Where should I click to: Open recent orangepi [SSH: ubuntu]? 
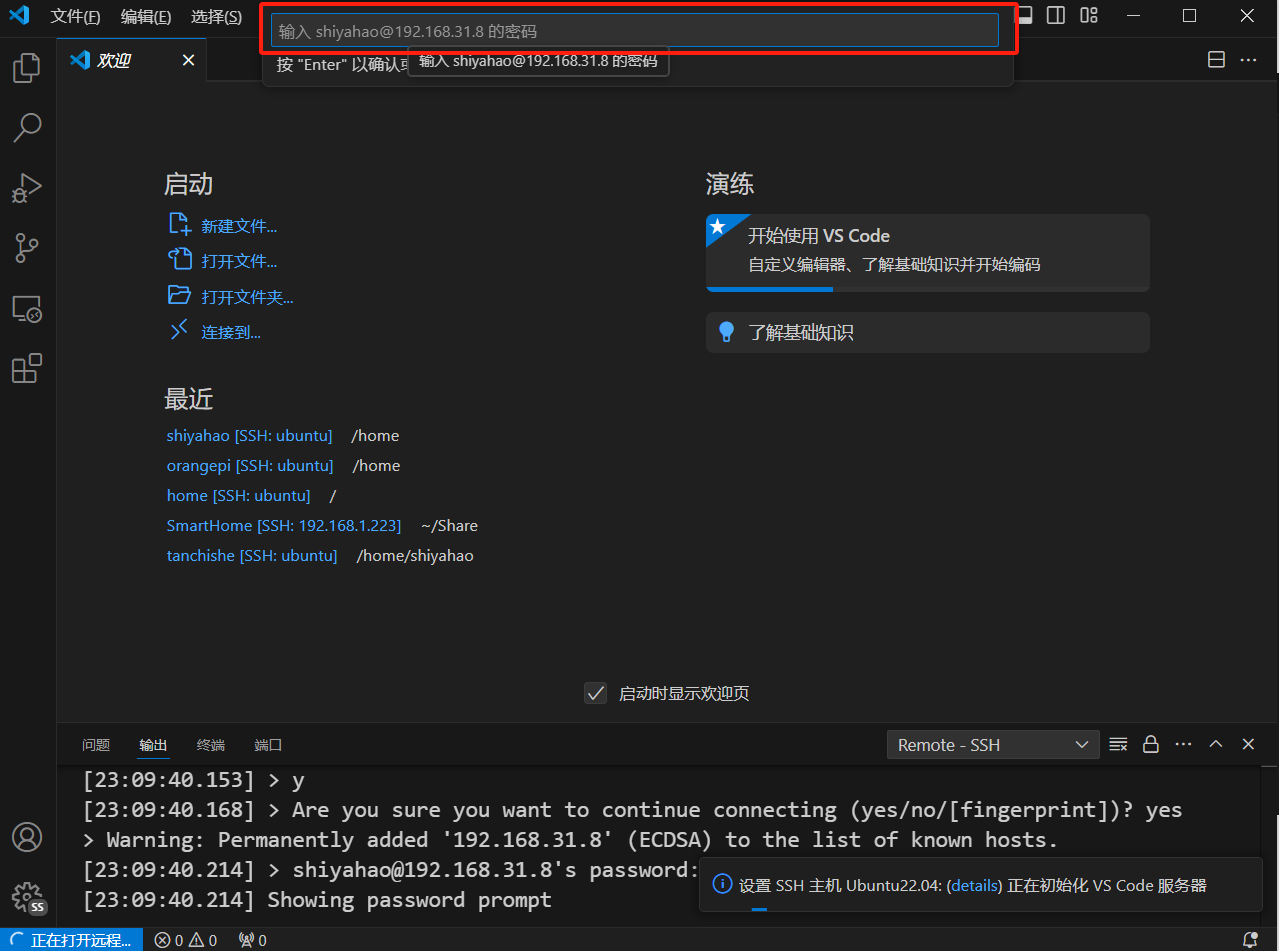pyautogui.click(x=250, y=465)
